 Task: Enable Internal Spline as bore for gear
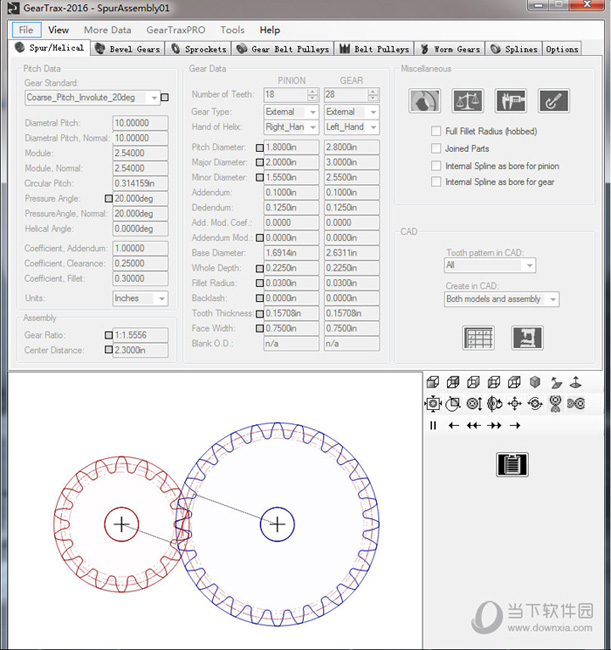[436, 182]
